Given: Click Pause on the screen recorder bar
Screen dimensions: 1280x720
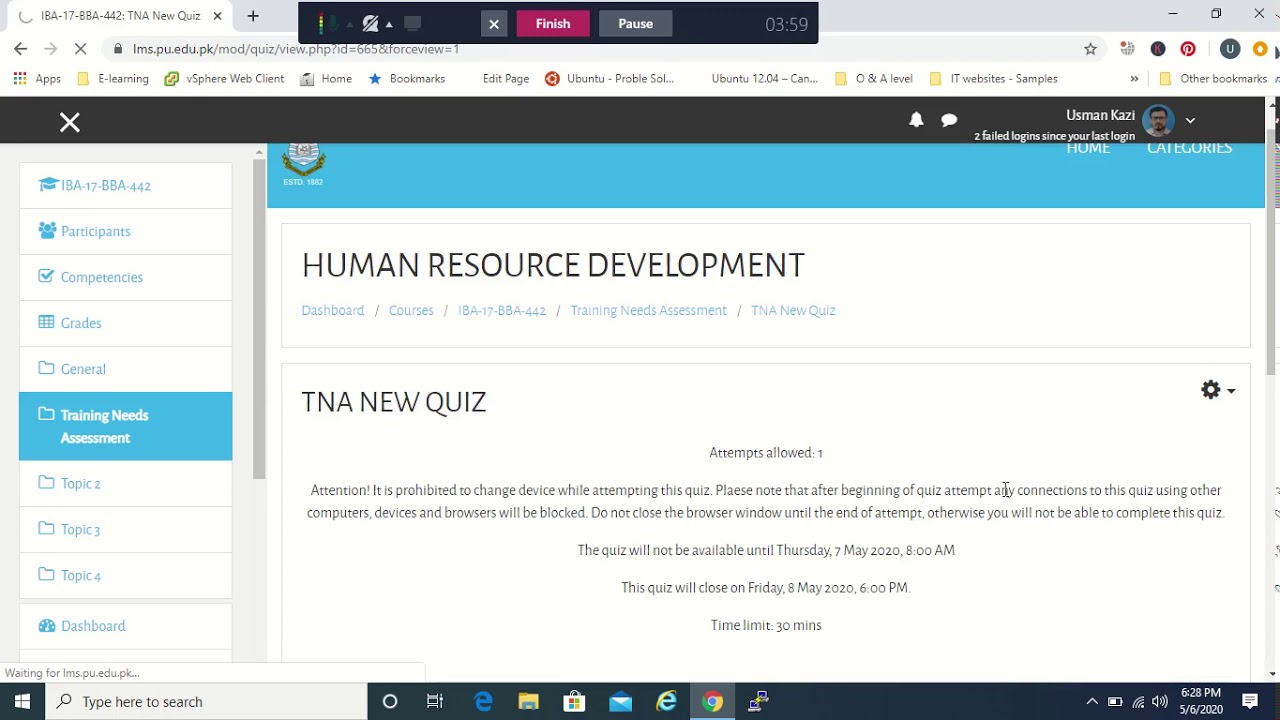Looking at the screenshot, I should pos(635,24).
